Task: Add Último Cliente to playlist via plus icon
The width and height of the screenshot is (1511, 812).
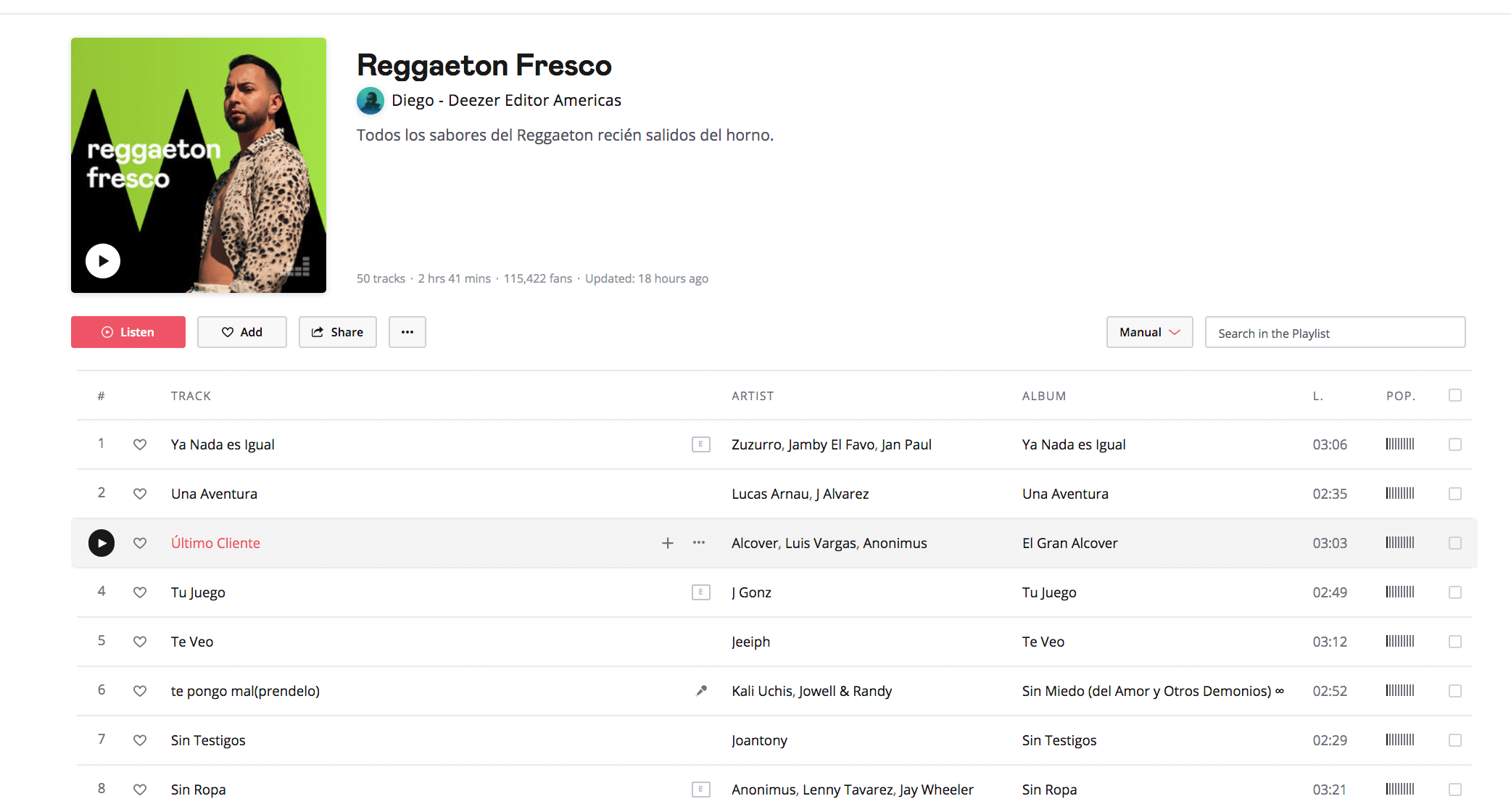Action: coord(668,543)
